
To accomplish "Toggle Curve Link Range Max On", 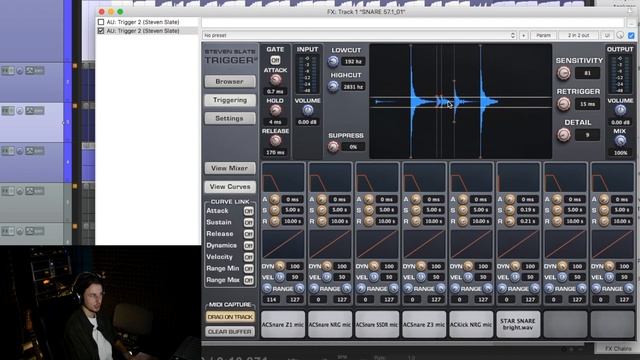I will [x=248, y=280].
